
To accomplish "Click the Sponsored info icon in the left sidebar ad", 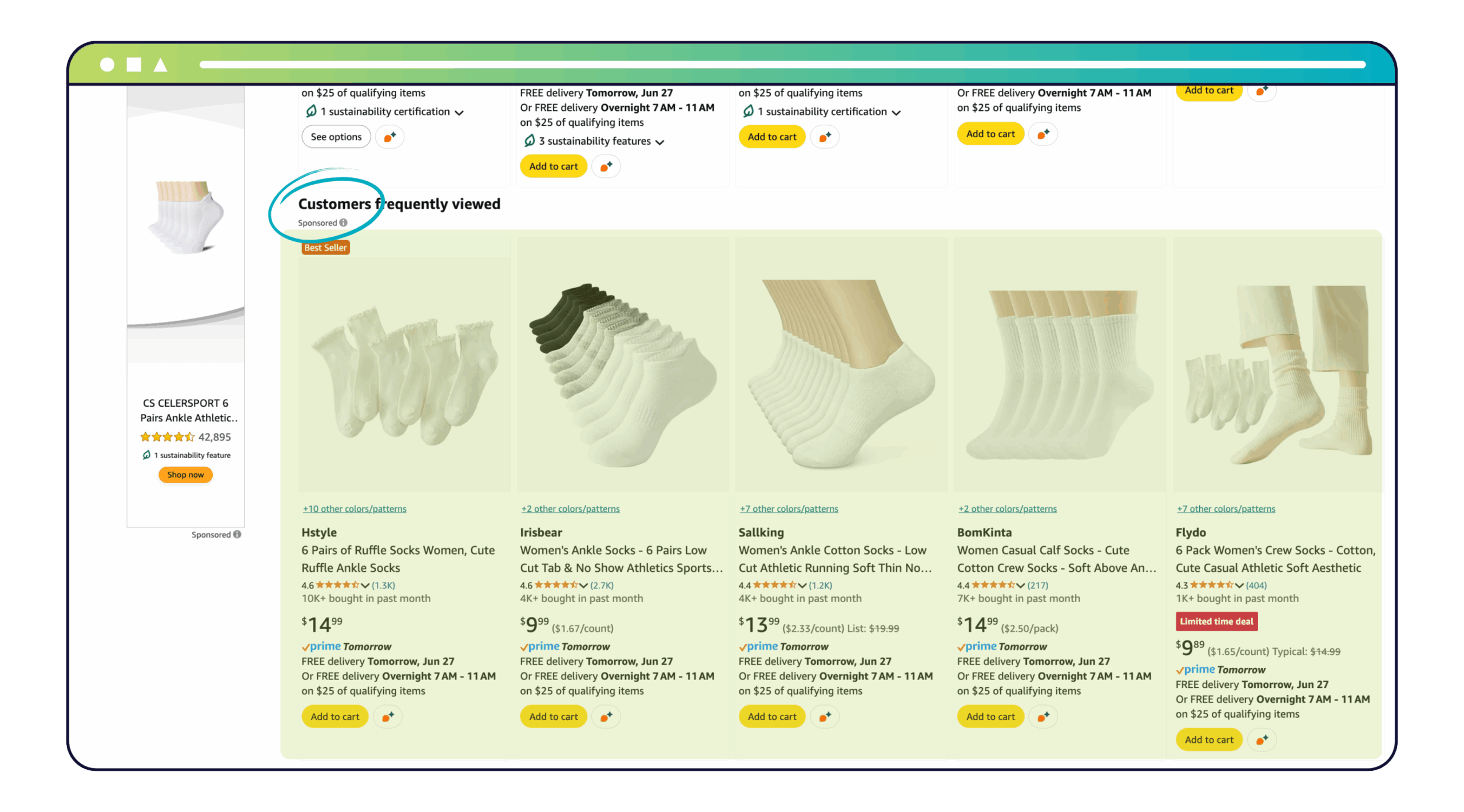I will click(x=236, y=534).
